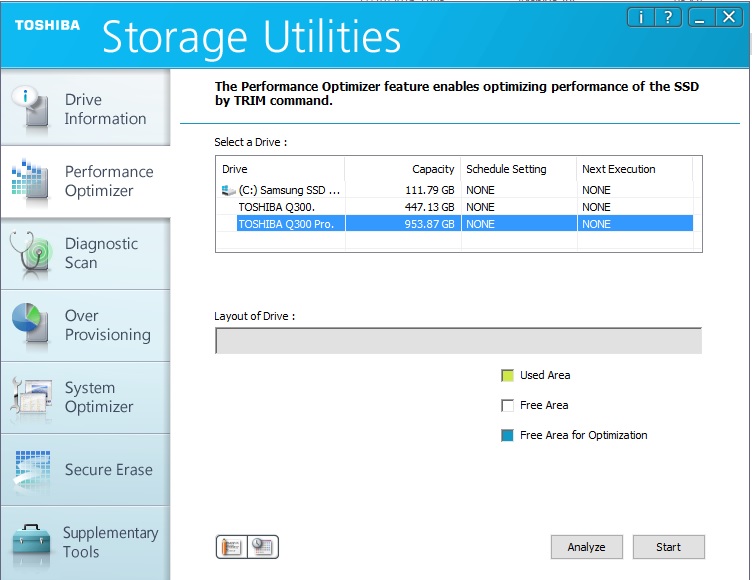Select the TOSHIBA Q300 Pro. drive row
Viewport: 752px width, 580px height.
tap(456, 224)
